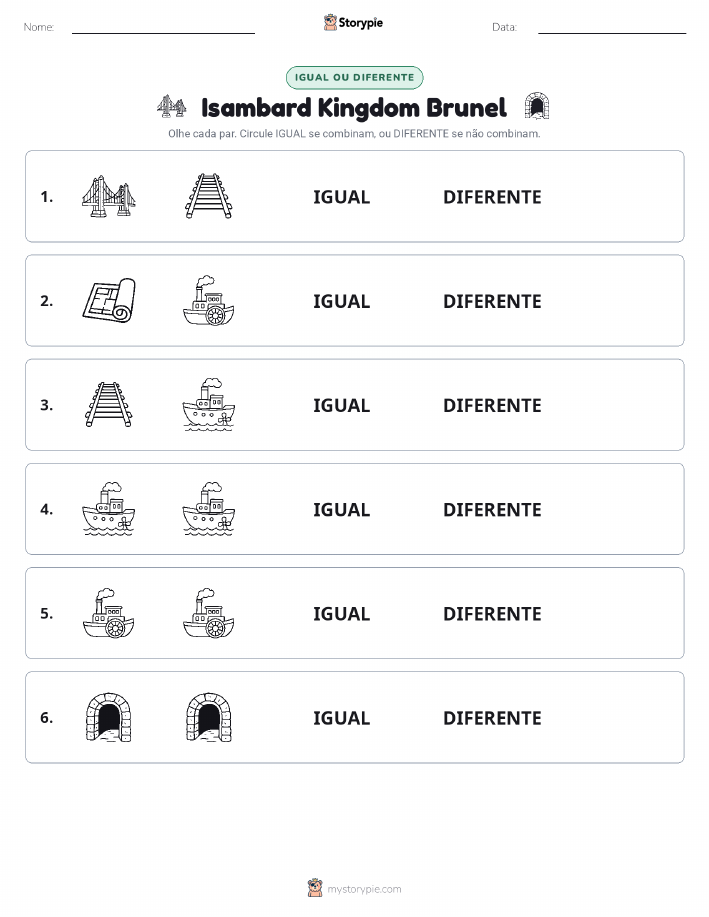This screenshot has height=917, width=709.
Task: Select DIFERENTE for row 2
Action: click(x=492, y=301)
